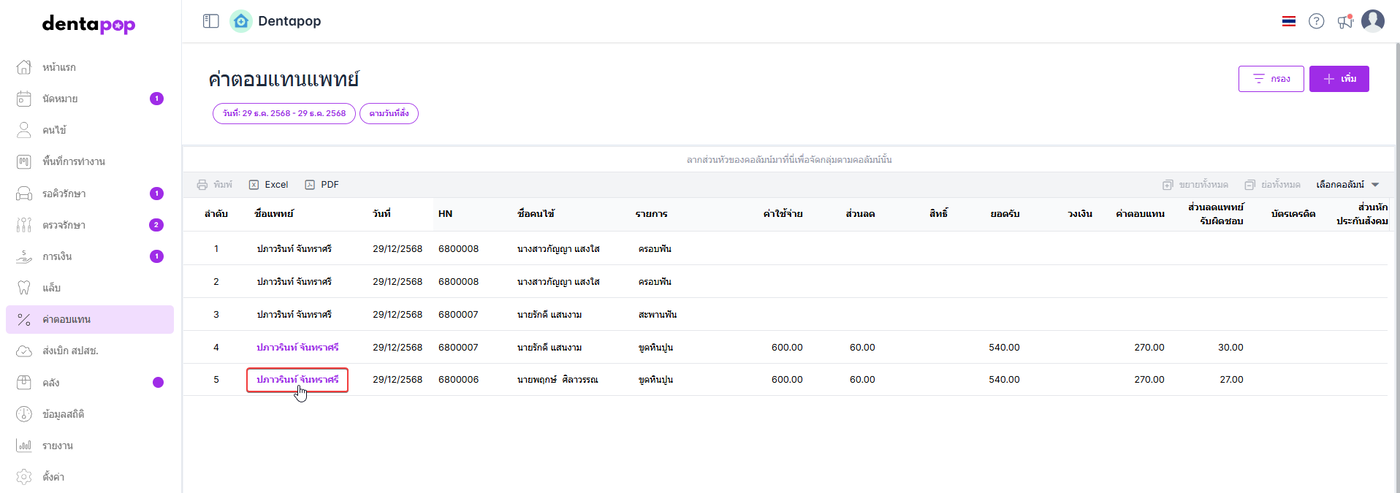The image size is (1400, 493).
Task: Collapse all groups with ย่อทั้งหมด
Action: coord(1272,185)
